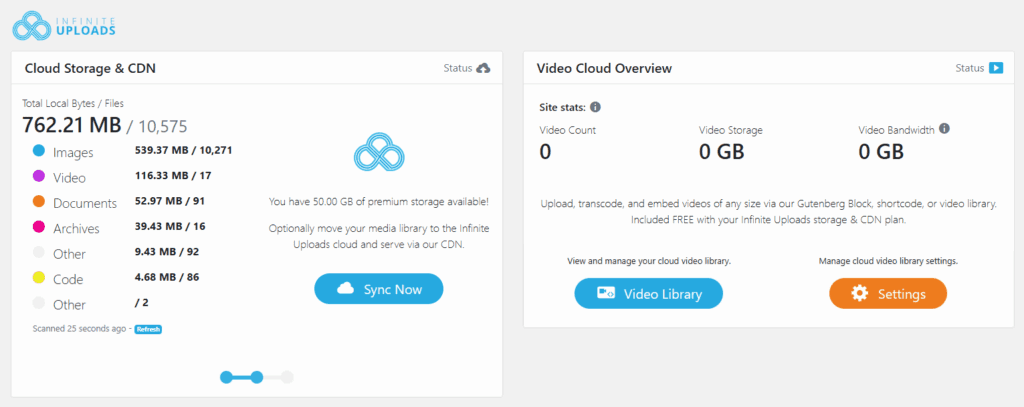This screenshot has width=1024, height=407.
Task: Select the Images legend label
Action: [73, 152]
